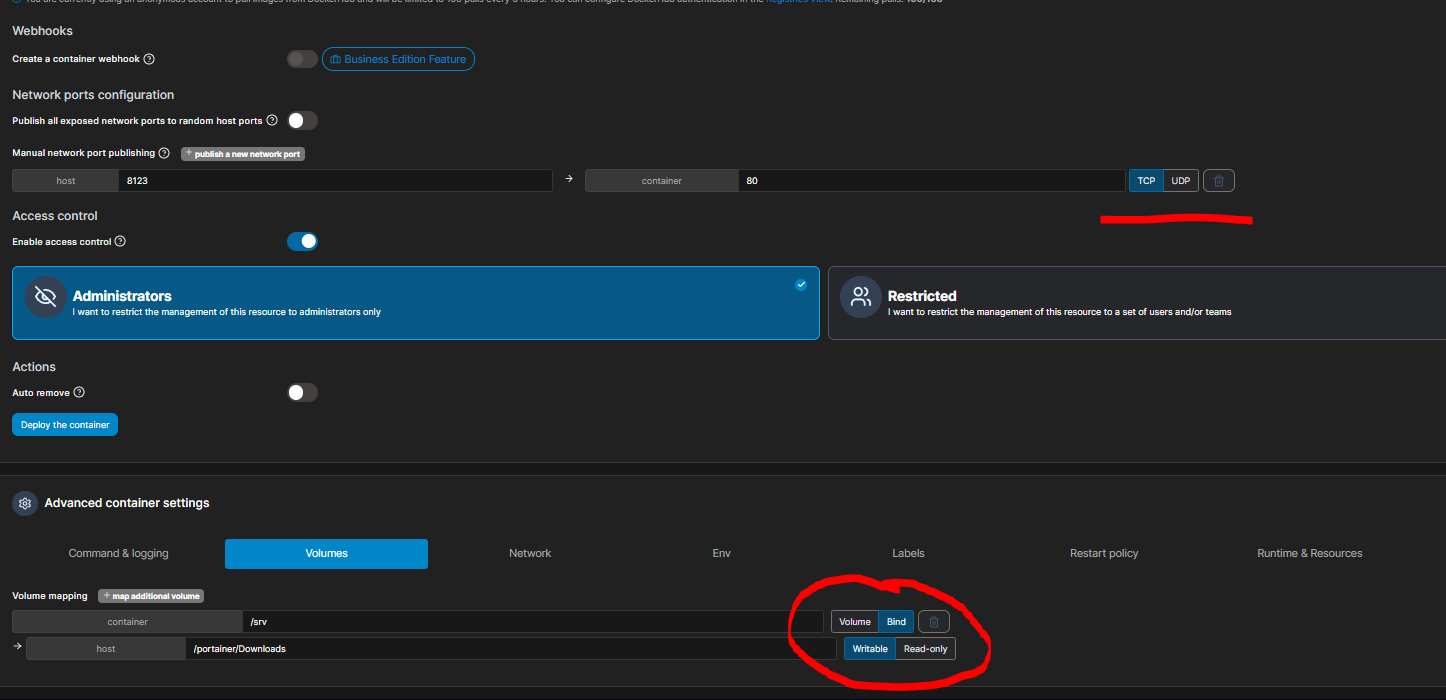Click the Actions section heading

[x=34, y=367]
